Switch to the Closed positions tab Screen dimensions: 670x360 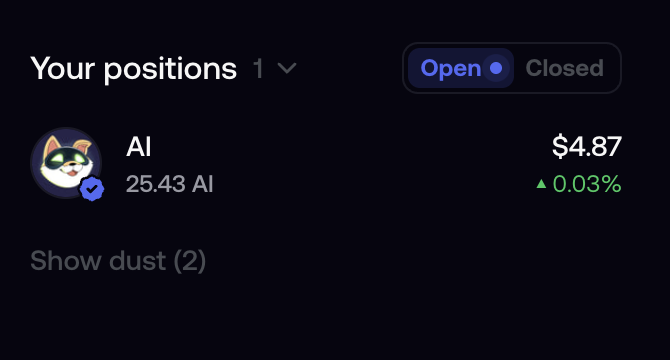pos(564,68)
